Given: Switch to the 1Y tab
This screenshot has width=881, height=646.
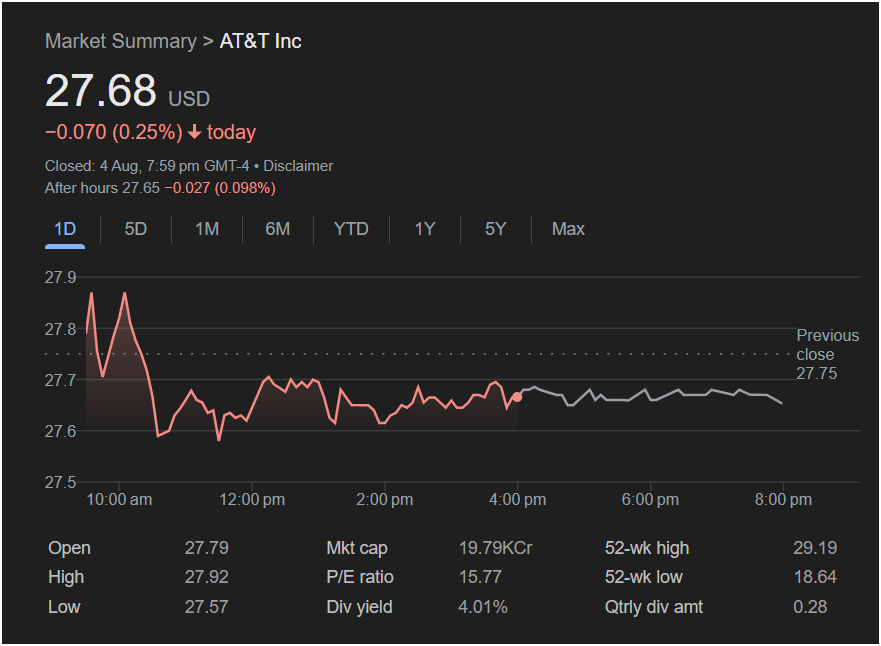Looking at the screenshot, I should 425,229.
